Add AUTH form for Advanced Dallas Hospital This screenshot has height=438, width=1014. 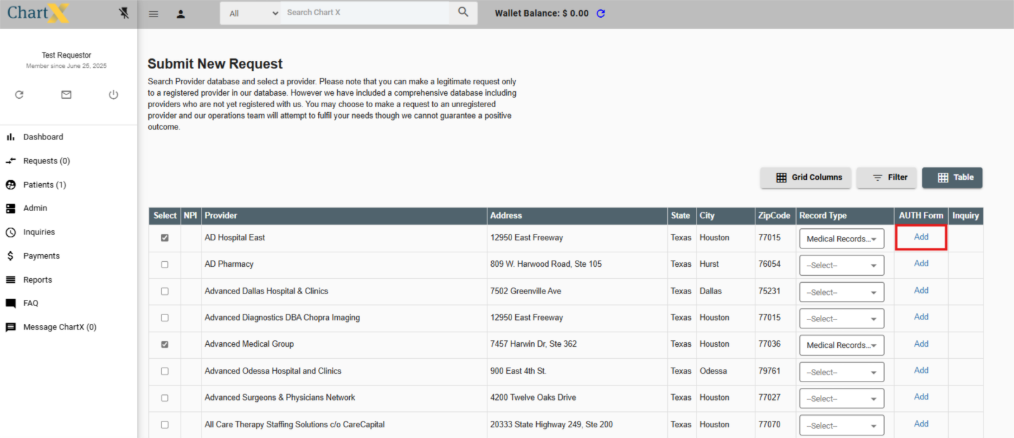click(x=921, y=290)
